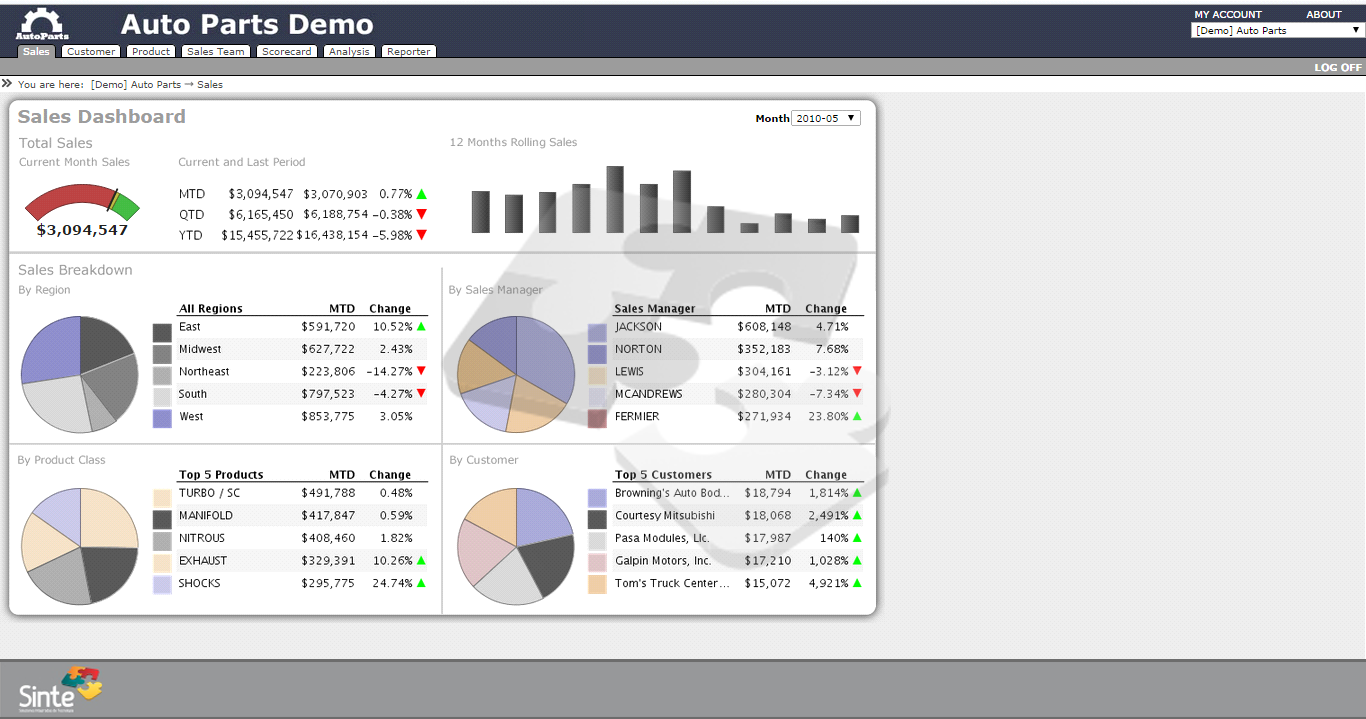Viewport: 1366px width, 719px height.
Task: Click the $3,094,547 value under the gauge
Action: tap(82, 230)
